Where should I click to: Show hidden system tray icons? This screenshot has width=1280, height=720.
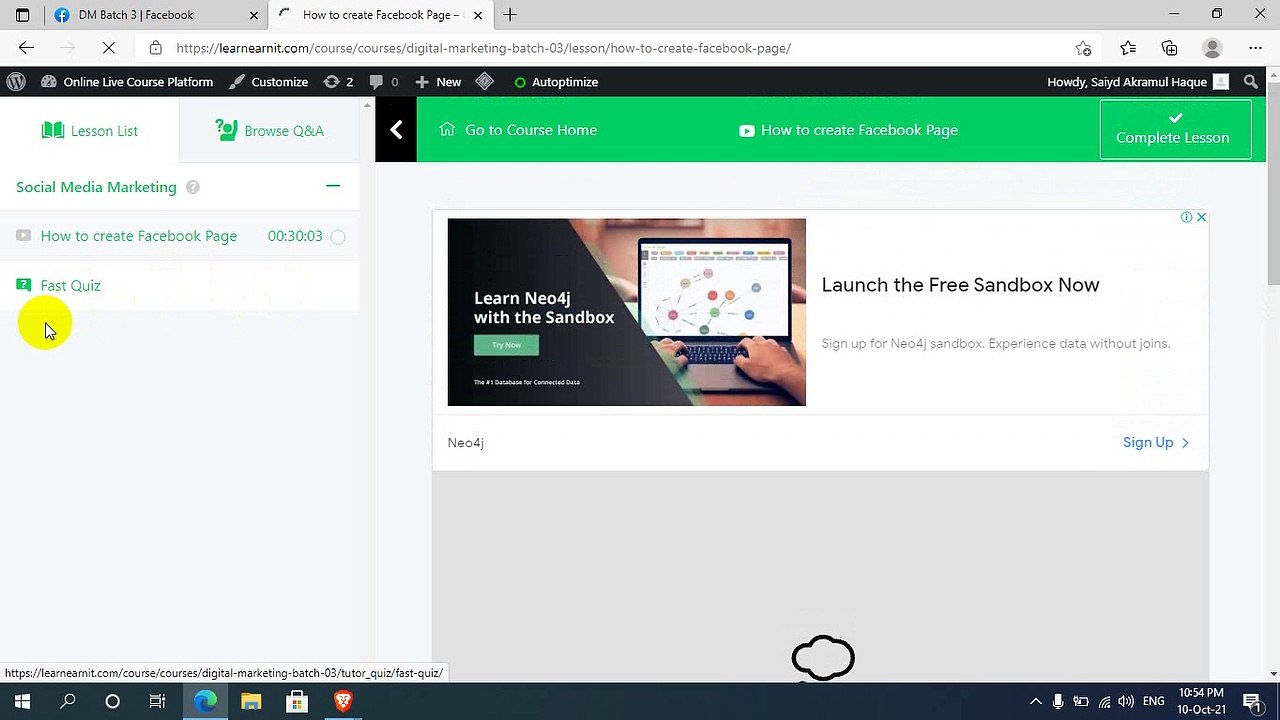coord(1035,701)
